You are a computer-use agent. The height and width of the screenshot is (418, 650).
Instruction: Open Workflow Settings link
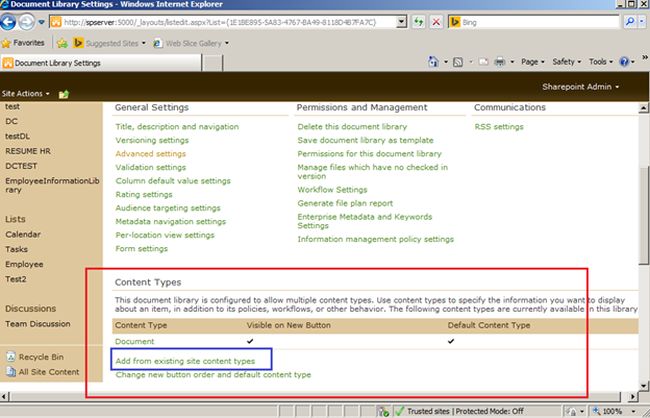[x=332, y=190]
